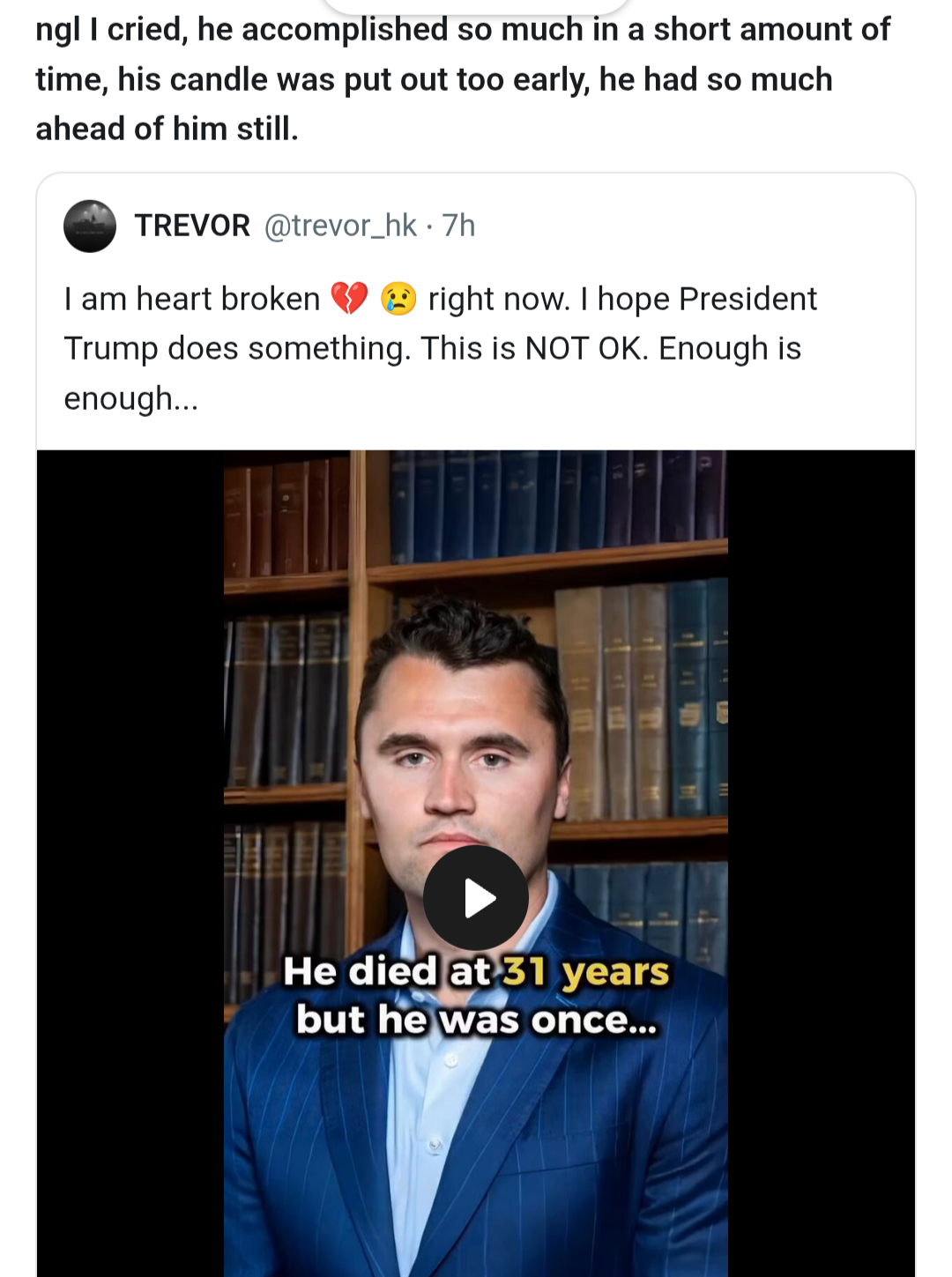Screen dimensions: 952x1277
Task: Tap the "but he was once..." caption line
Action: click(476, 1020)
